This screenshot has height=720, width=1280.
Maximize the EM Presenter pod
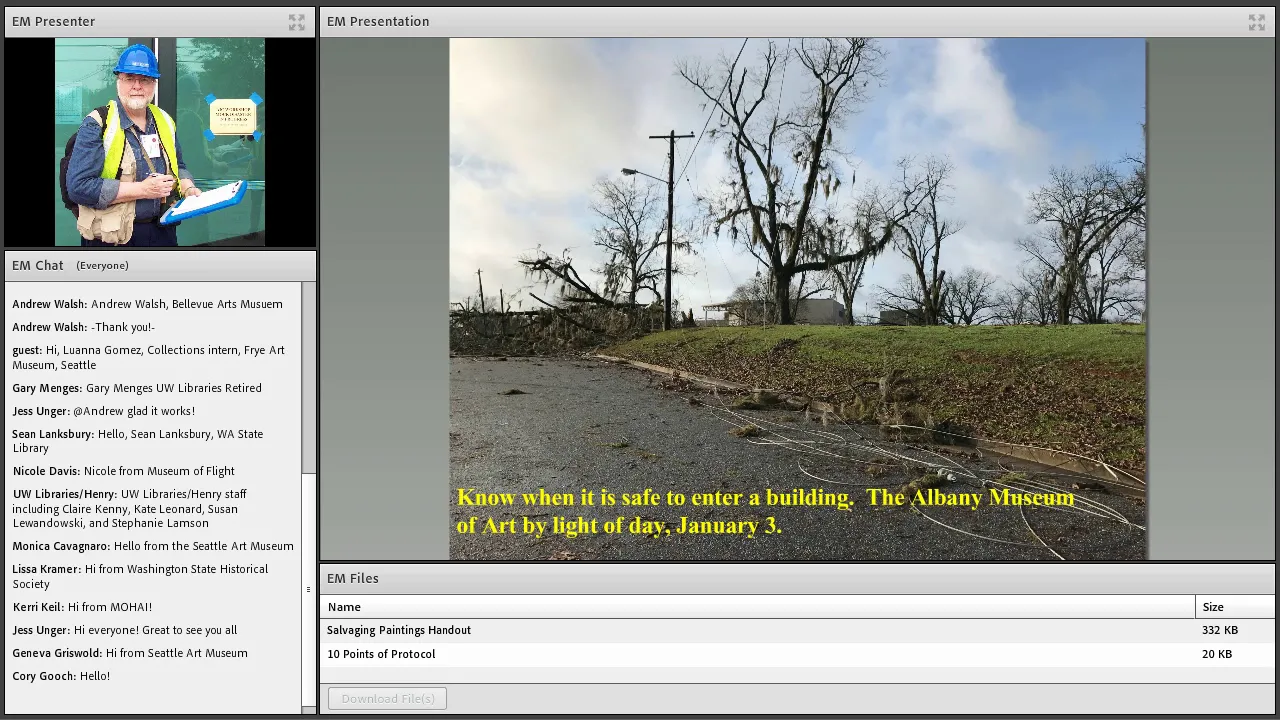pos(297,22)
